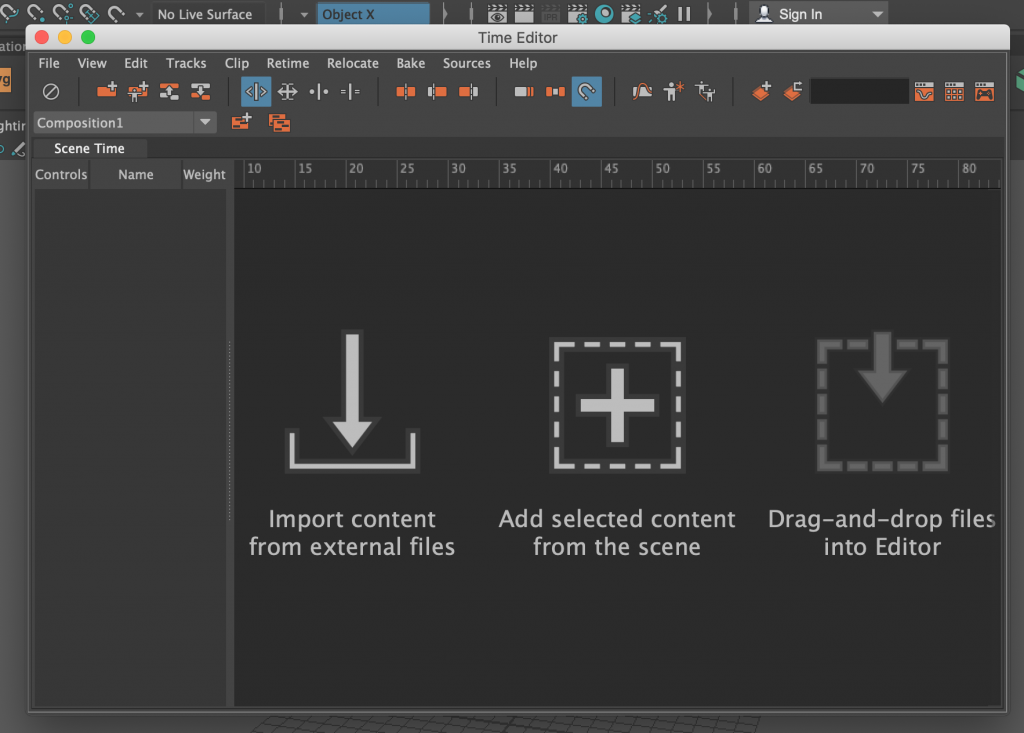
Task: Click the create clip from selection icon
Action: point(106,91)
